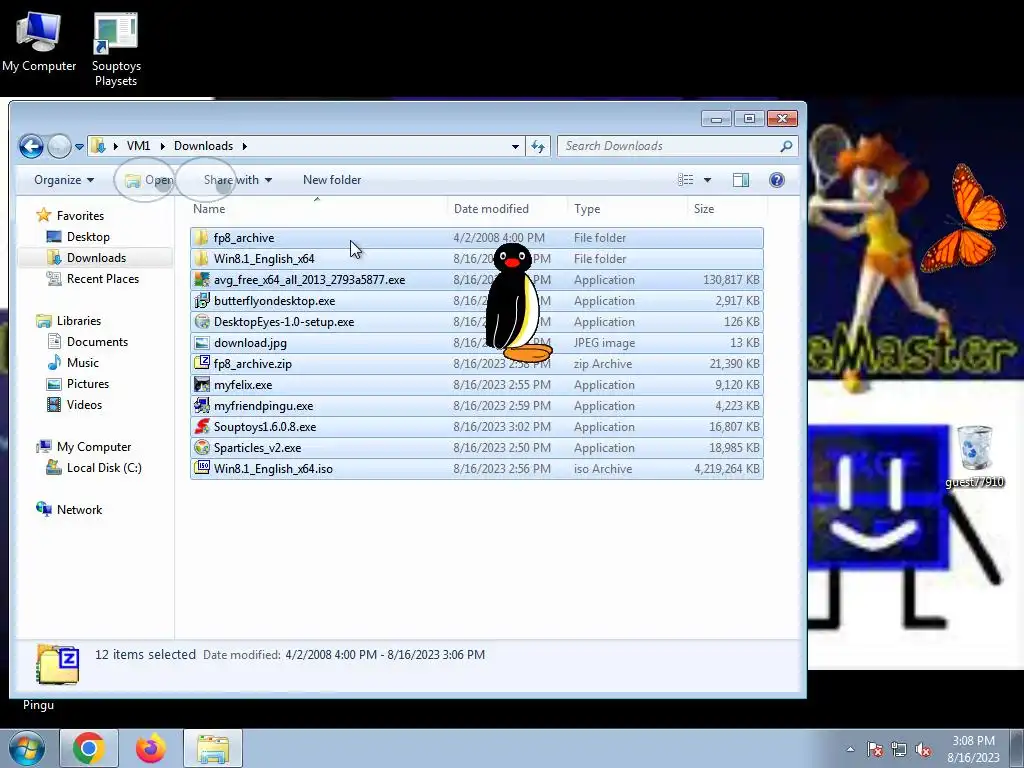Select the Win8.1_English_x64 folder icon

[202, 259]
